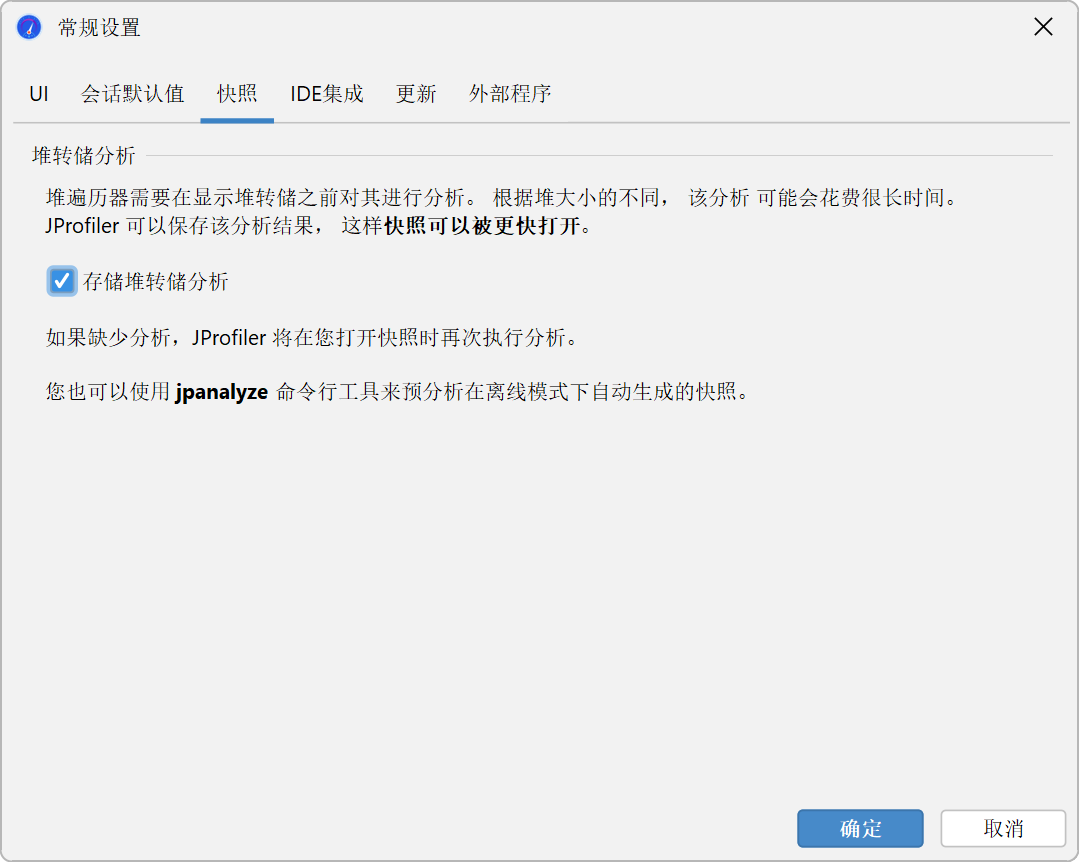Image resolution: width=1079 pixels, height=862 pixels.
Task: Select the 快照 tab
Action: 237,94
